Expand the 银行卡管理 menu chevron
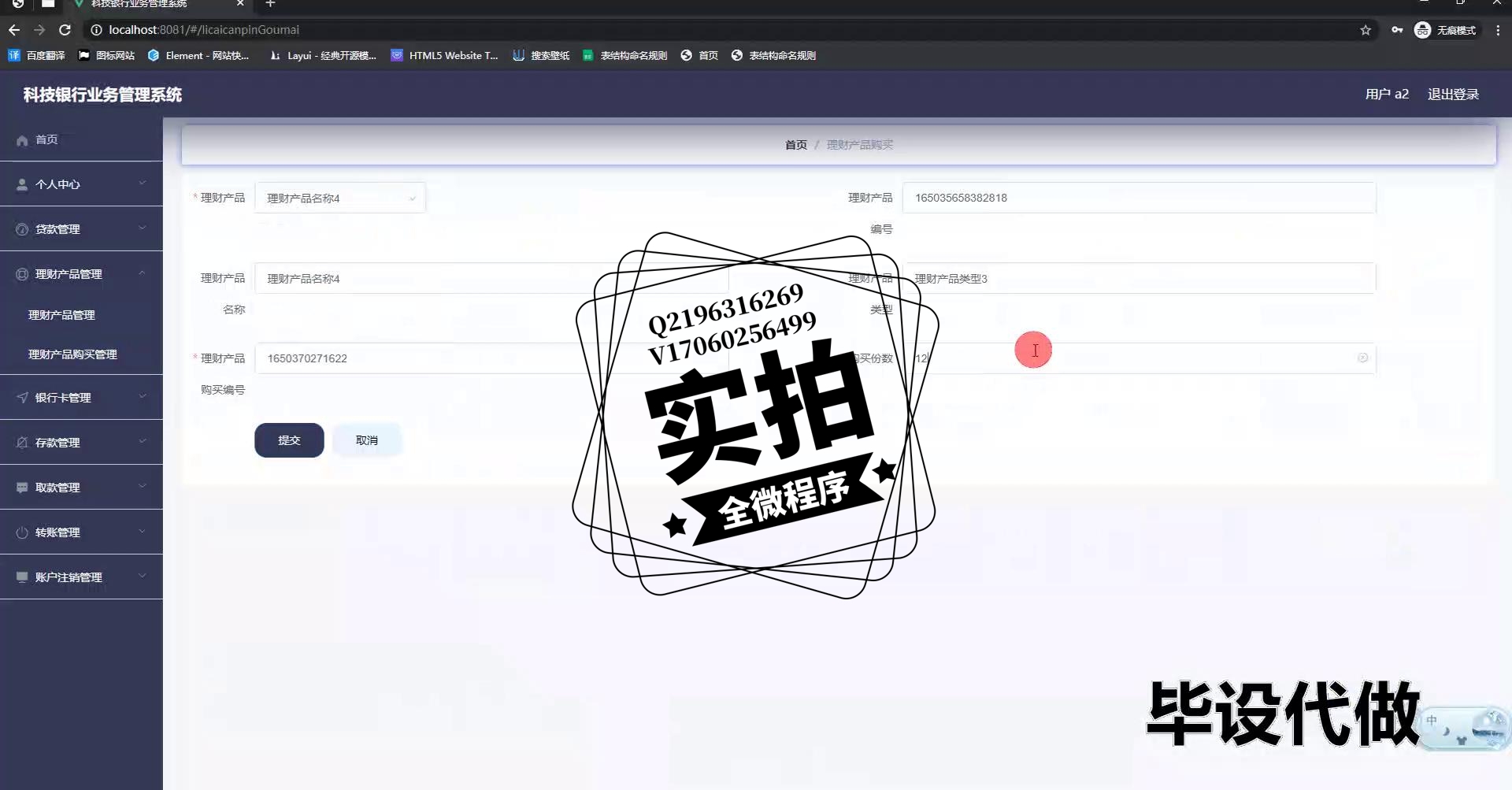The height and width of the screenshot is (790, 1512). 143,397
